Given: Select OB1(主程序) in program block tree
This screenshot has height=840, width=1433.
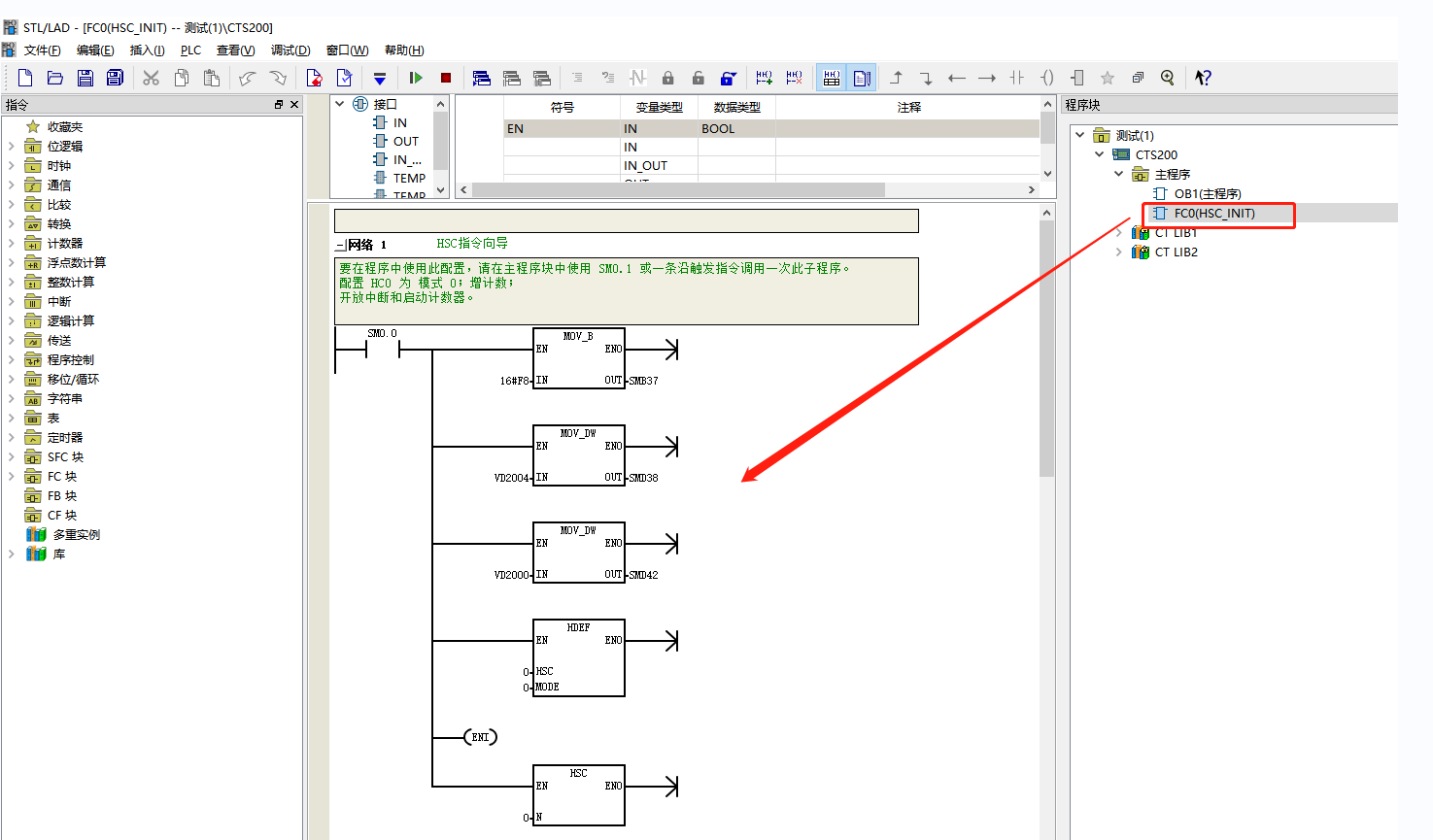Looking at the screenshot, I should click(x=1207, y=193).
